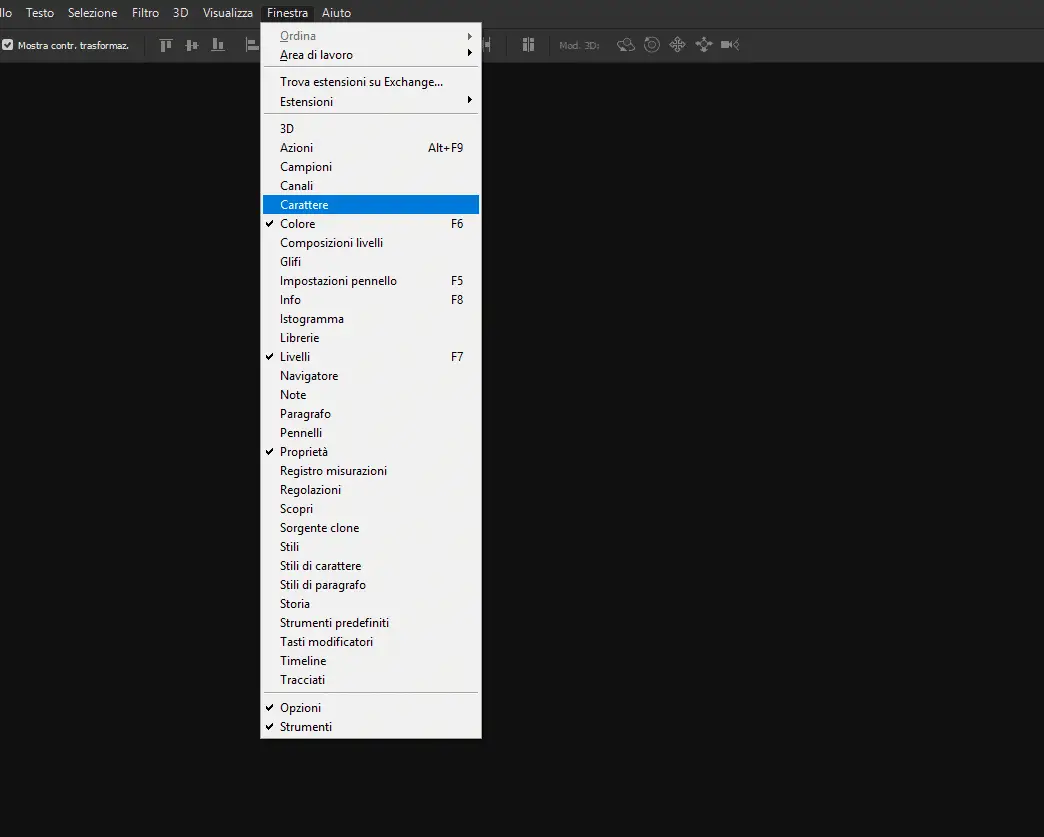Uncheck the Opzioni bar entry
Screen dimensions: 1044x837
pos(371,708)
